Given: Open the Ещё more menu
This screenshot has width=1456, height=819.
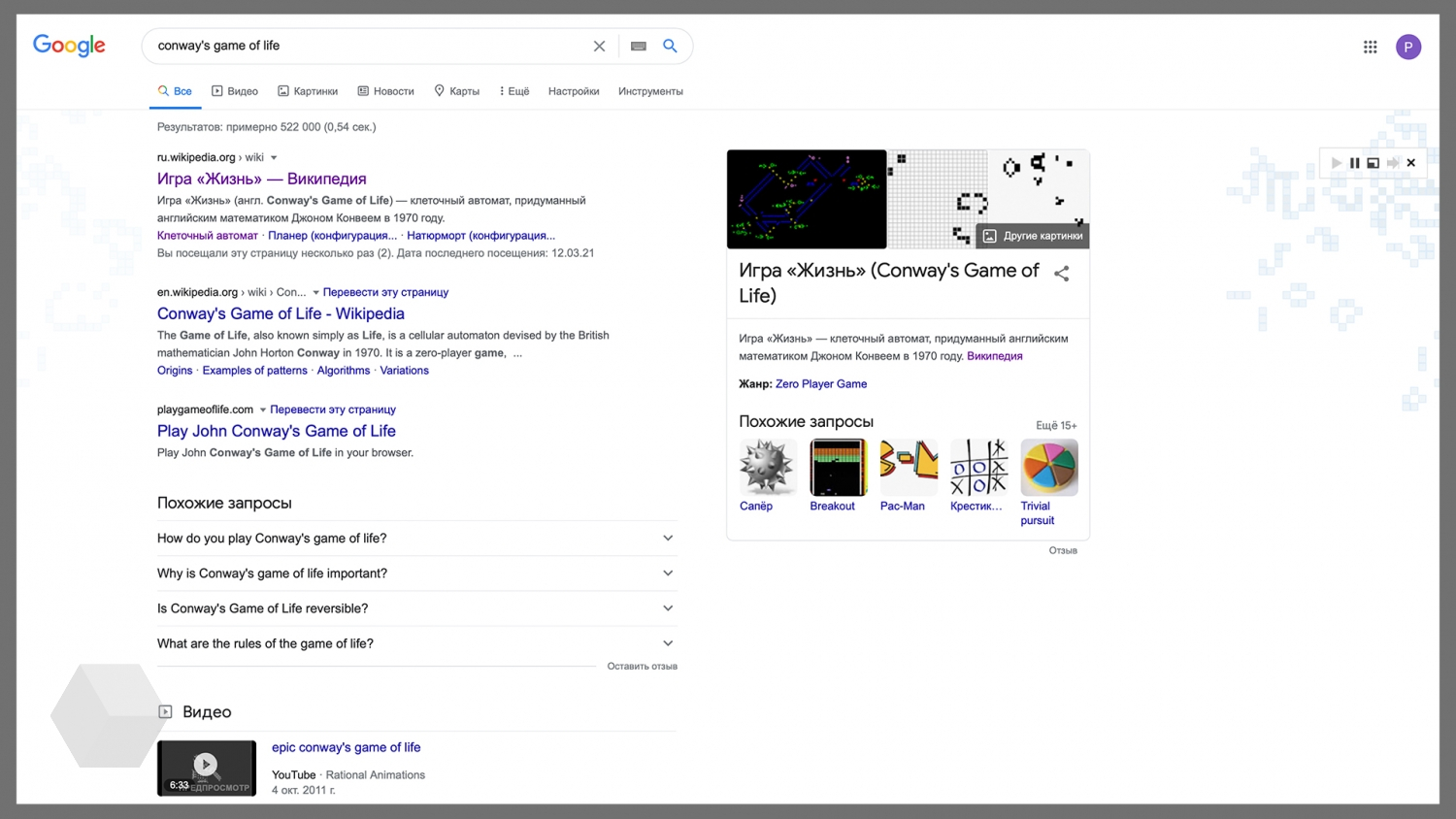Looking at the screenshot, I should point(514,91).
